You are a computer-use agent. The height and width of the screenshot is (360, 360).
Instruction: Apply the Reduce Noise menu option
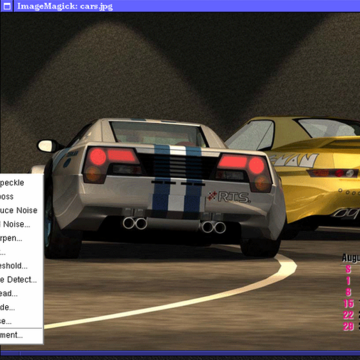21,210
